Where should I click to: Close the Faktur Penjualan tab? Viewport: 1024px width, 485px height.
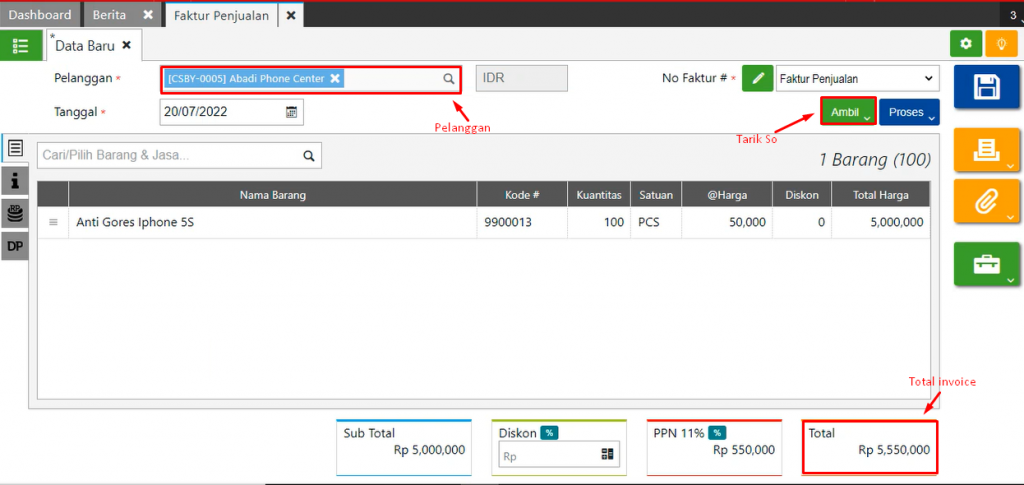point(291,15)
